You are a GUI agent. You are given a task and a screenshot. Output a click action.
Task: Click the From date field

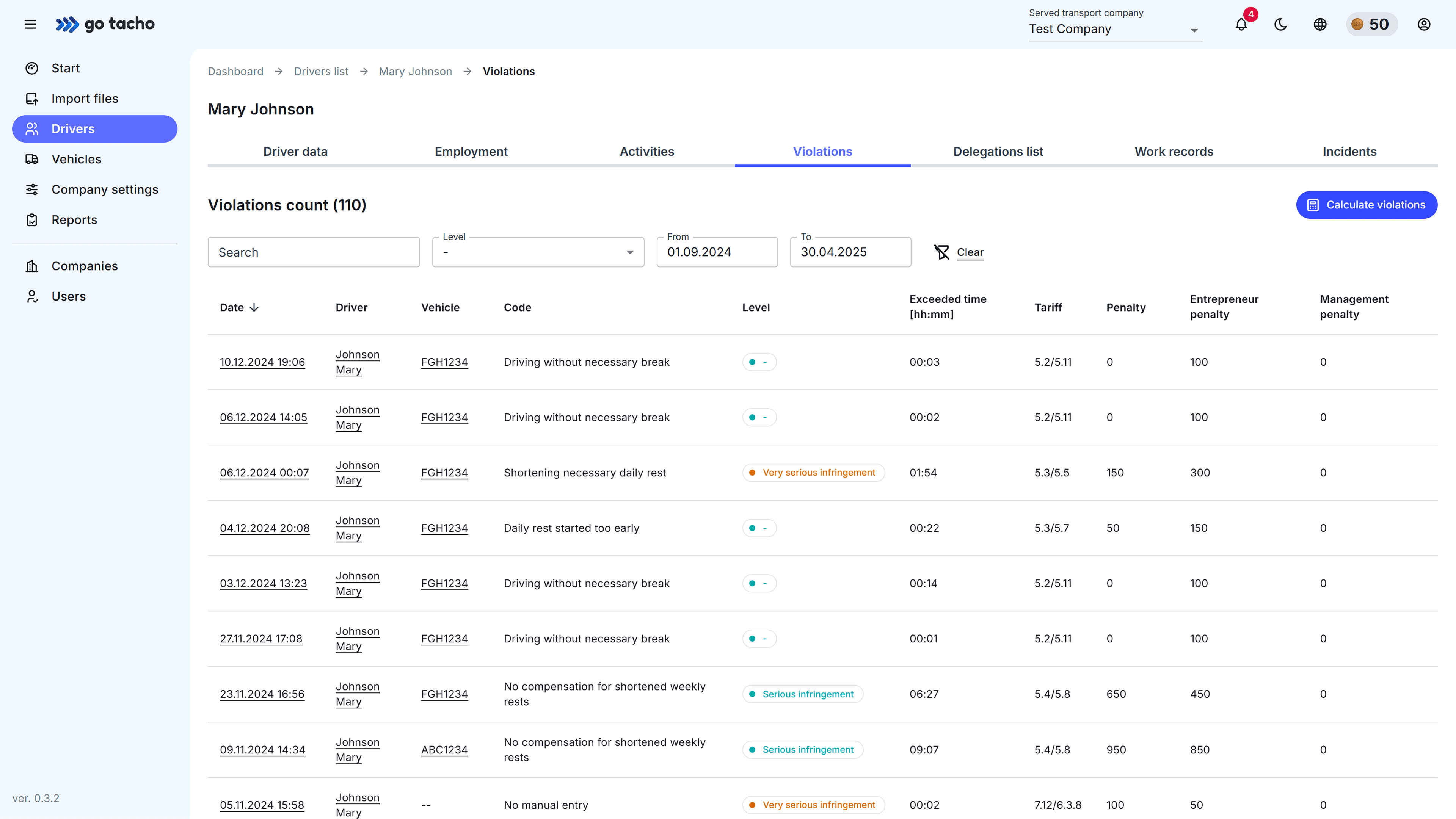pyautogui.click(x=717, y=252)
